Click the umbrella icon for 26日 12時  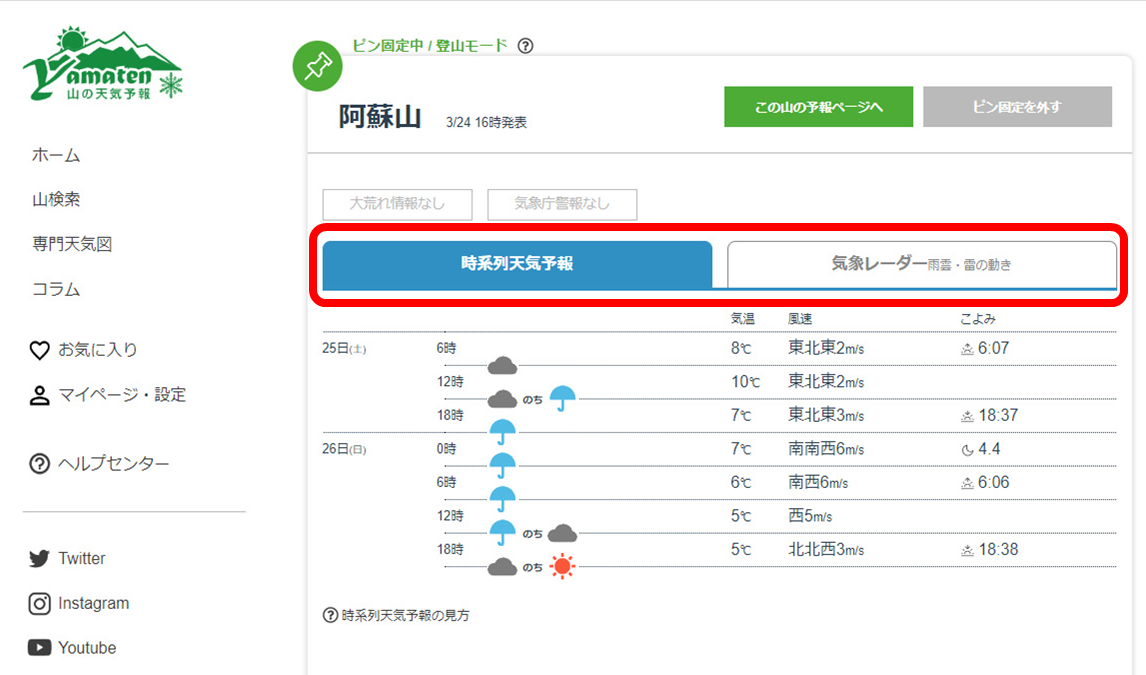[x=502, y=533]
